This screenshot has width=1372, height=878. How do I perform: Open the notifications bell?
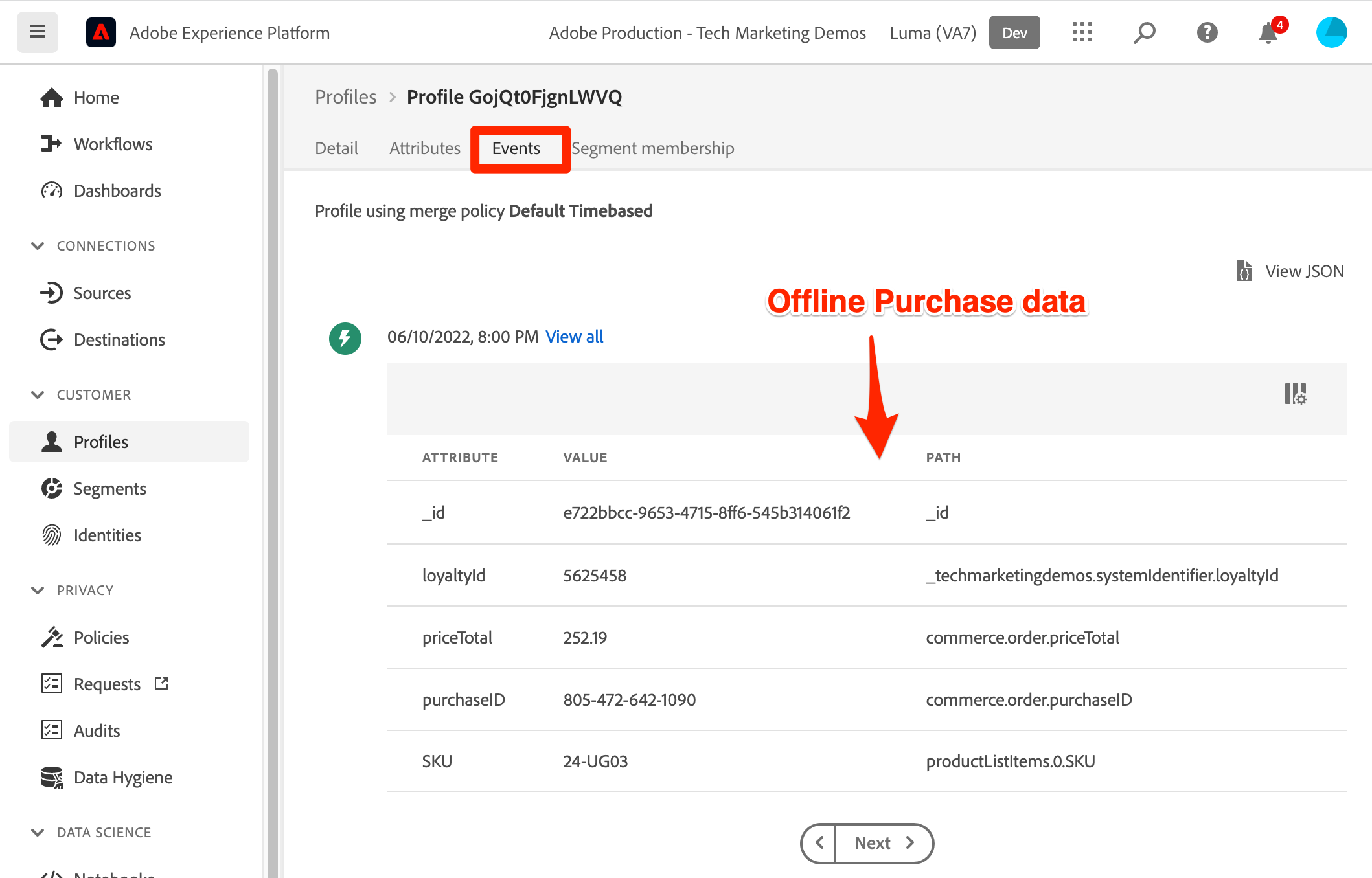1268,32
